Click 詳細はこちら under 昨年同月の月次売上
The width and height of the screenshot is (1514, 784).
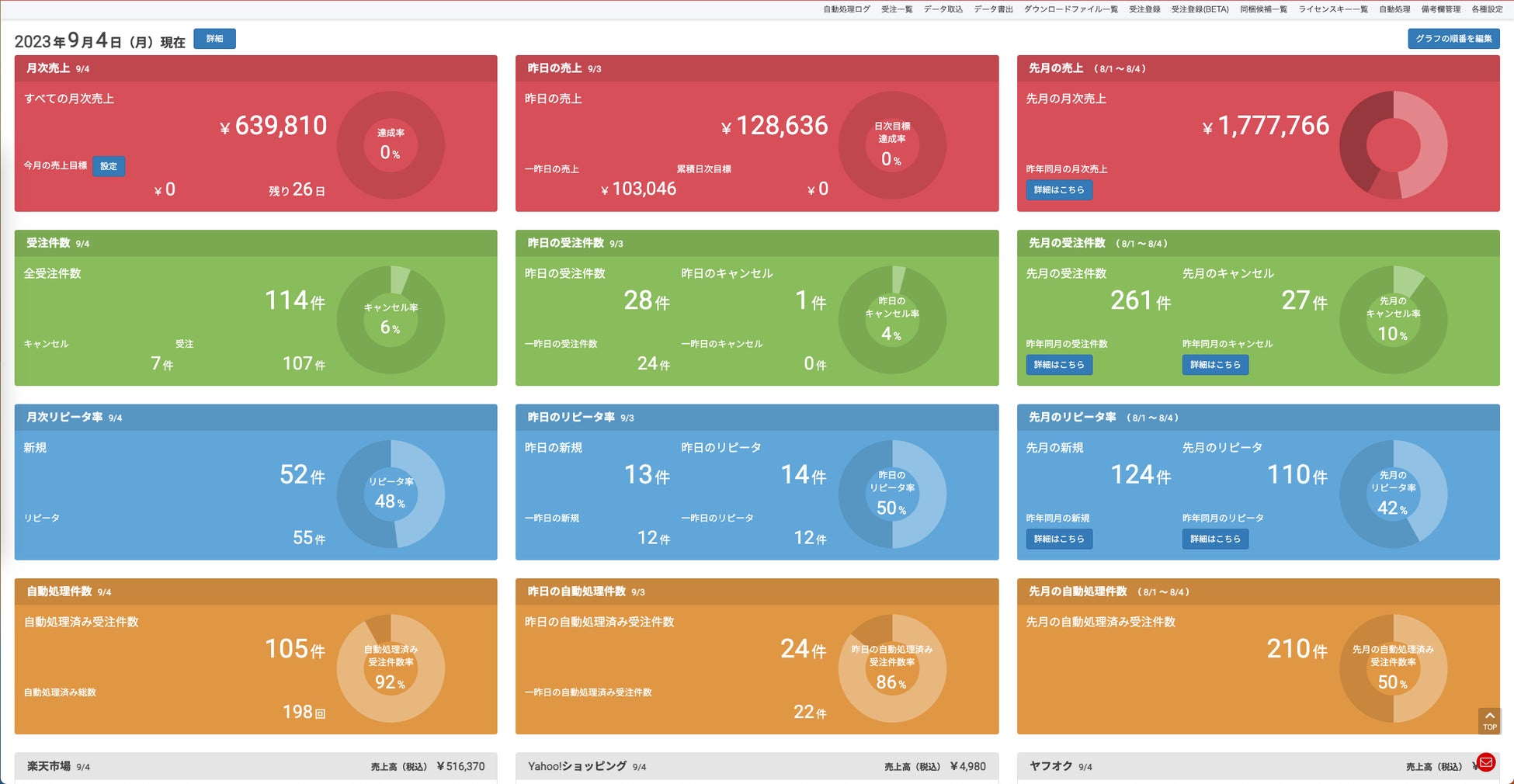click(1059, 190)
